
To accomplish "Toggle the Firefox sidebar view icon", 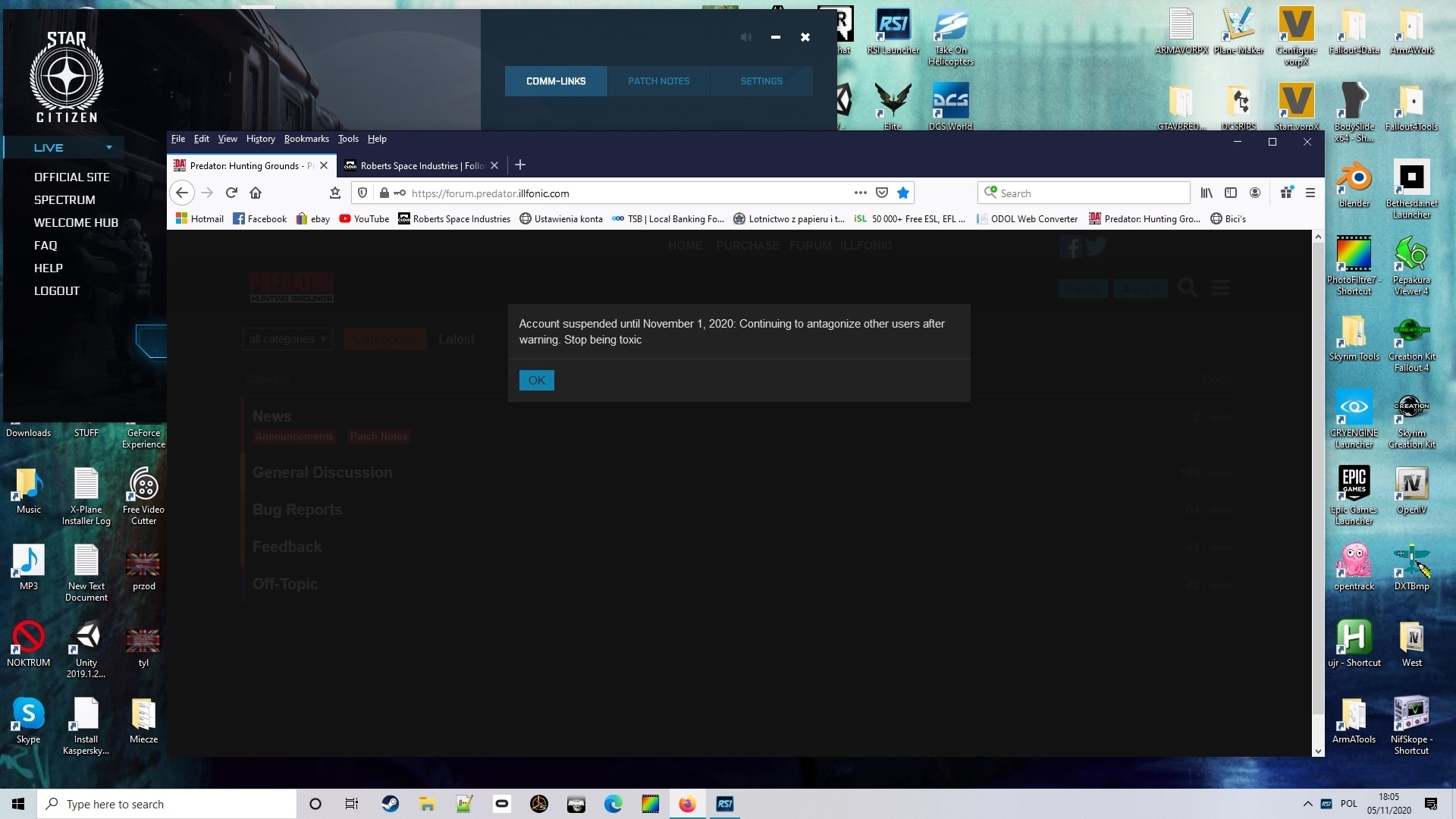I will [x=1231, y=193].
